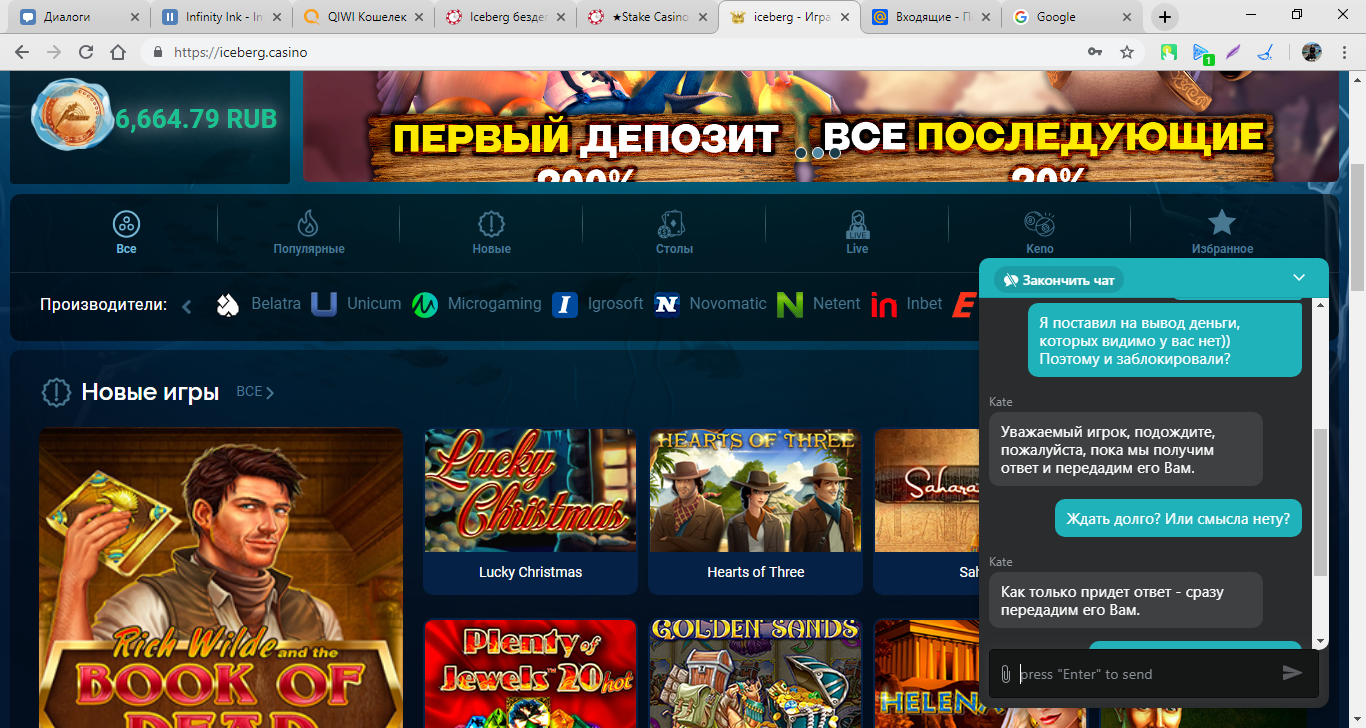This screenshot has height=728, width=1366.
Task: Open the Chrome three-dot menu
Action: point(1345,52)
